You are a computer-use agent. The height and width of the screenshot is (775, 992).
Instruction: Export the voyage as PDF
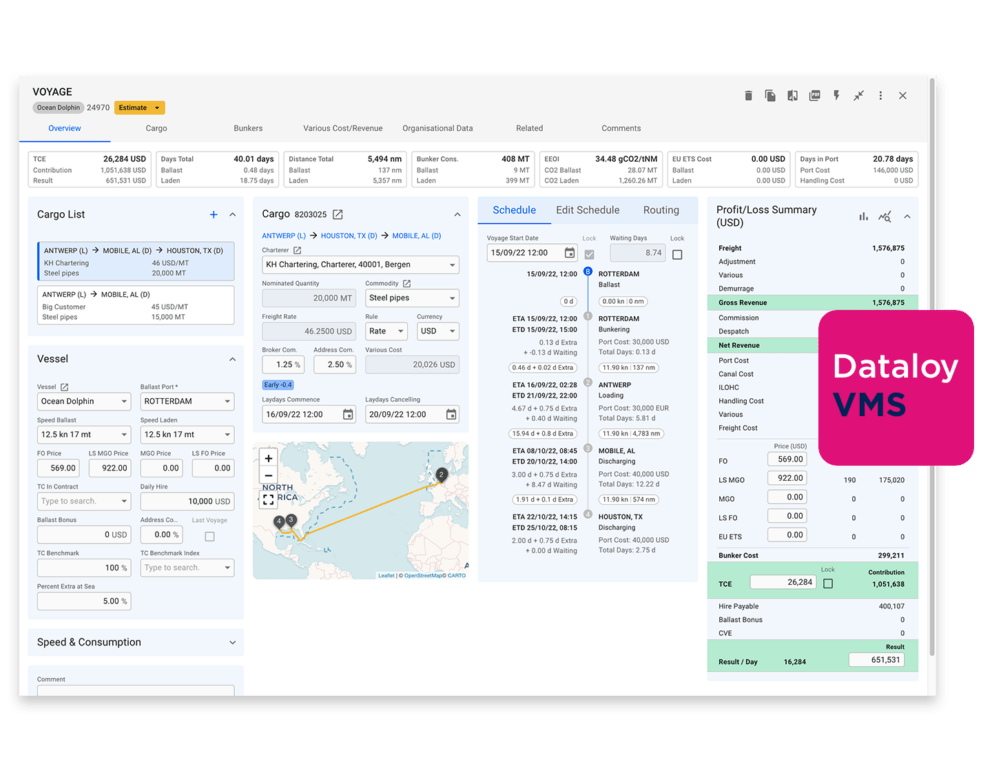coord(815,96)
